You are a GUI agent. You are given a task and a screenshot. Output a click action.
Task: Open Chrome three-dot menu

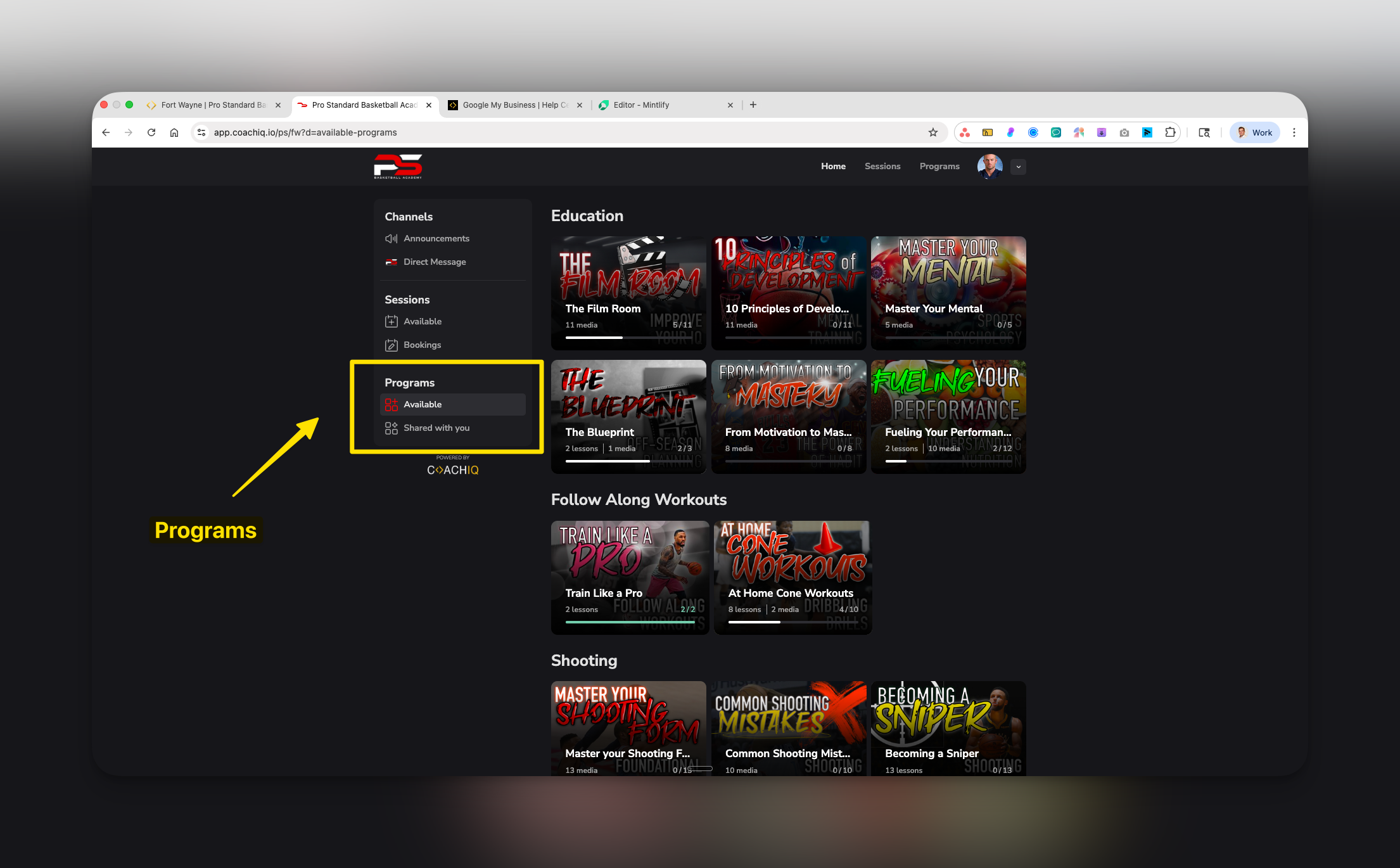pyautogui.click(x=1294, y=132)
